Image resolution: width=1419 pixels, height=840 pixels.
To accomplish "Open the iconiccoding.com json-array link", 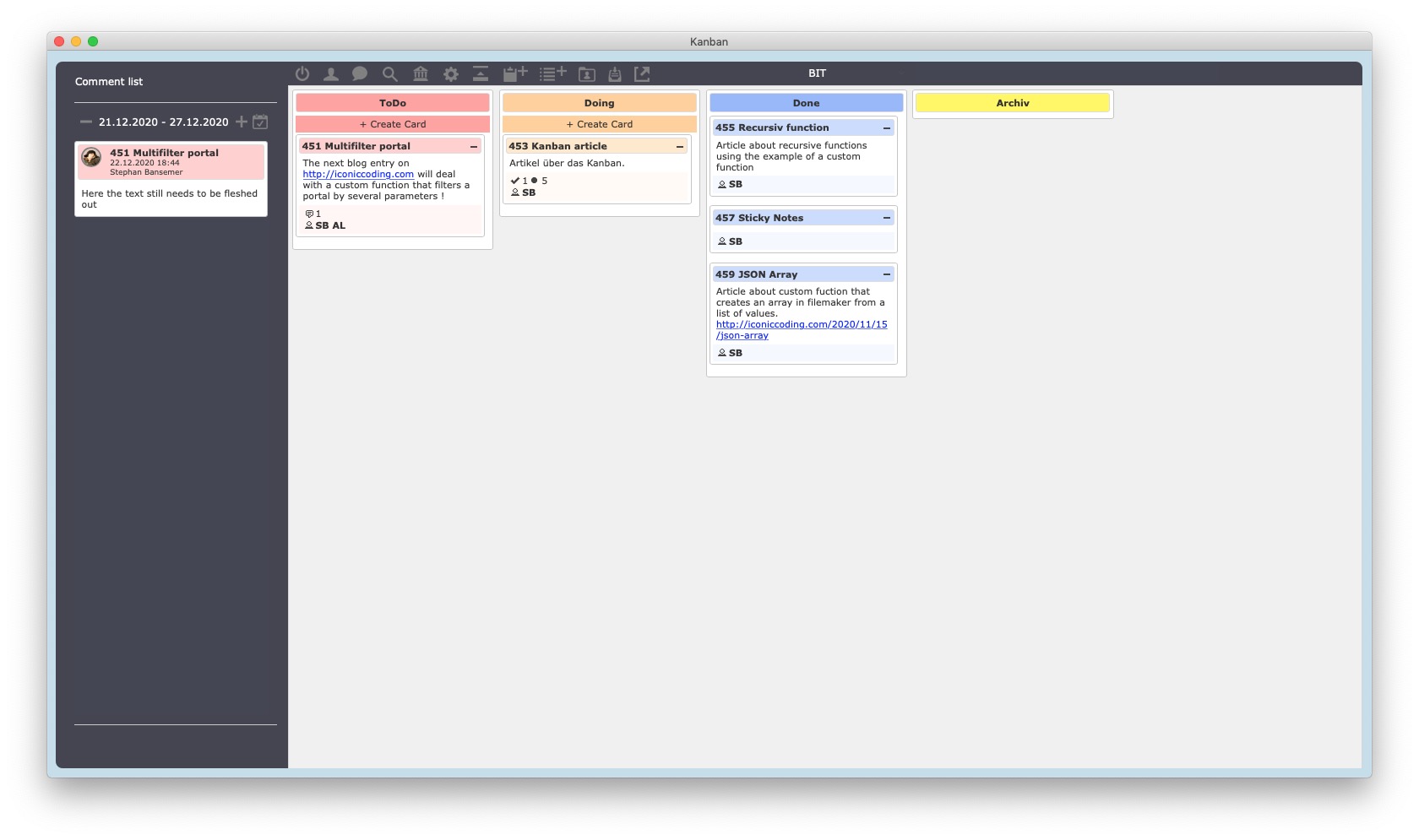I will point(801,325).
